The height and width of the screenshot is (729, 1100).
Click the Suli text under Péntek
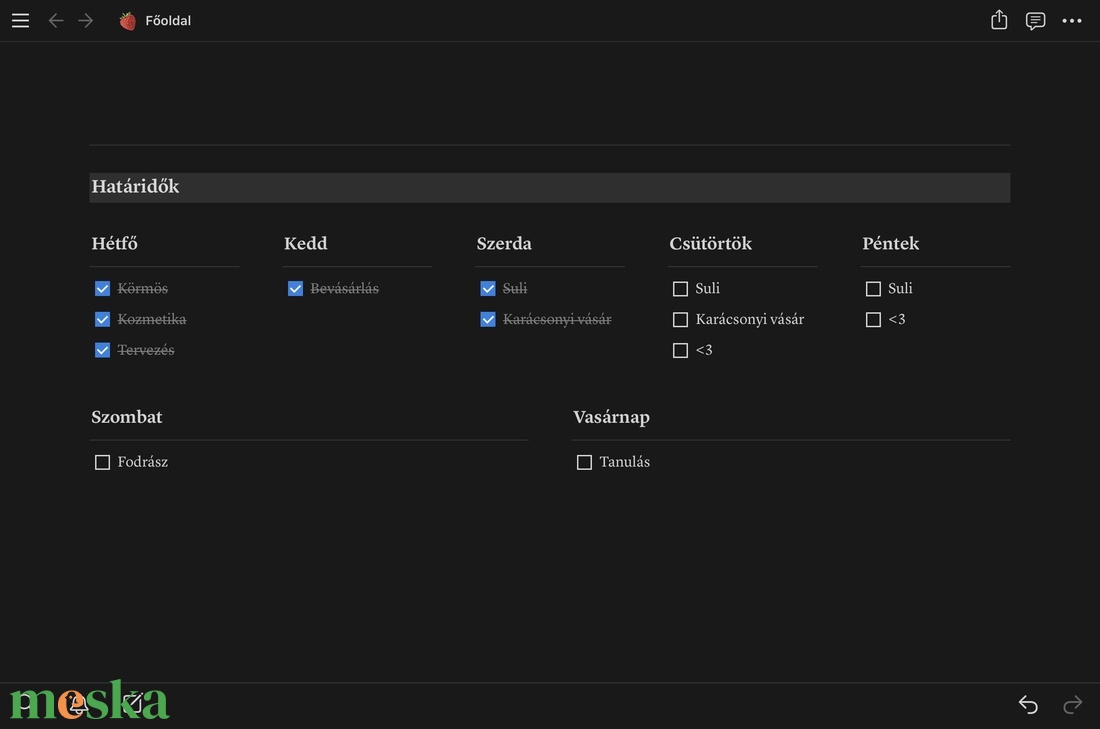point(901,288)
